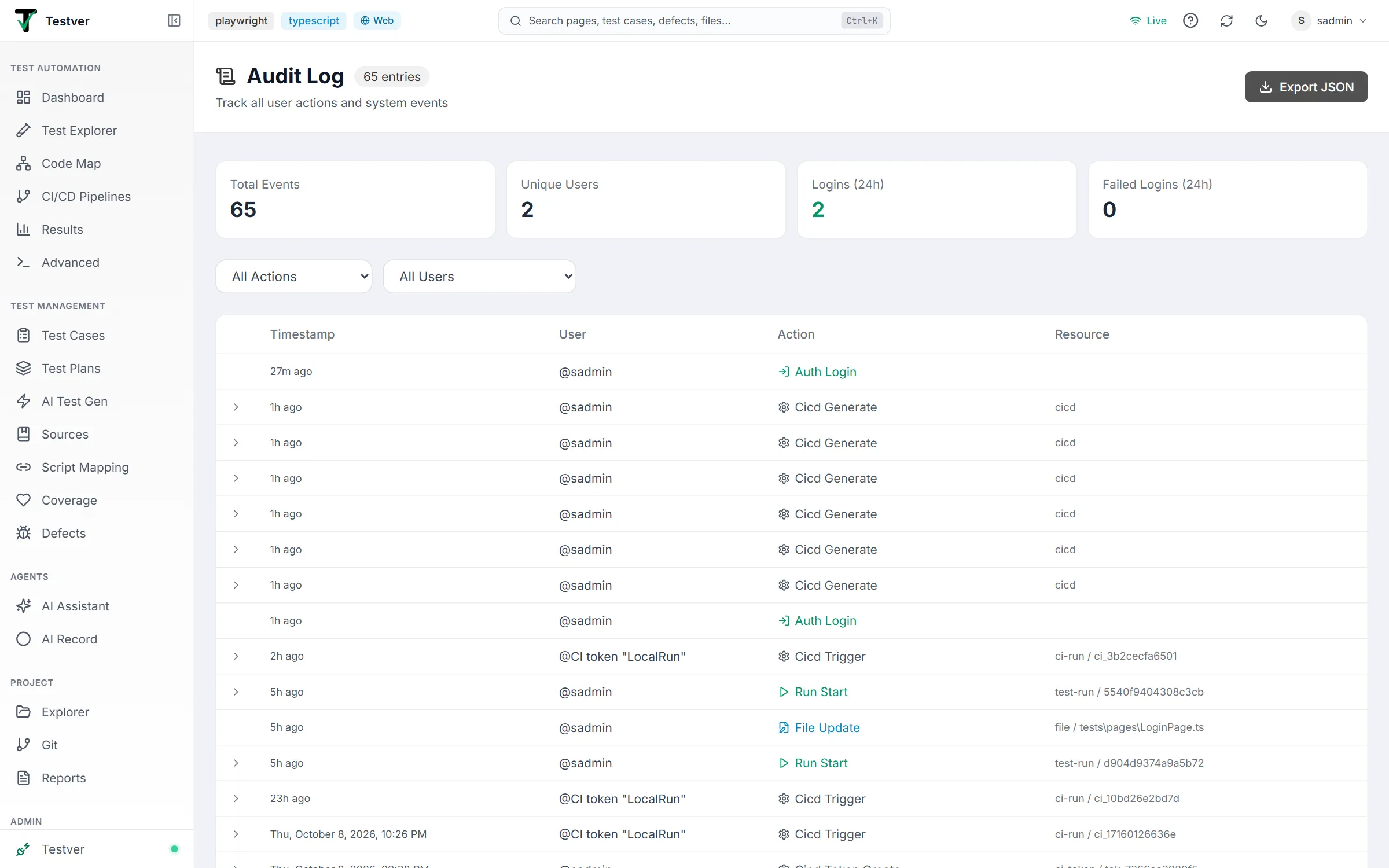Open the help question-mark icon
Screen dimensions: 1389x868
[1190, 21]
